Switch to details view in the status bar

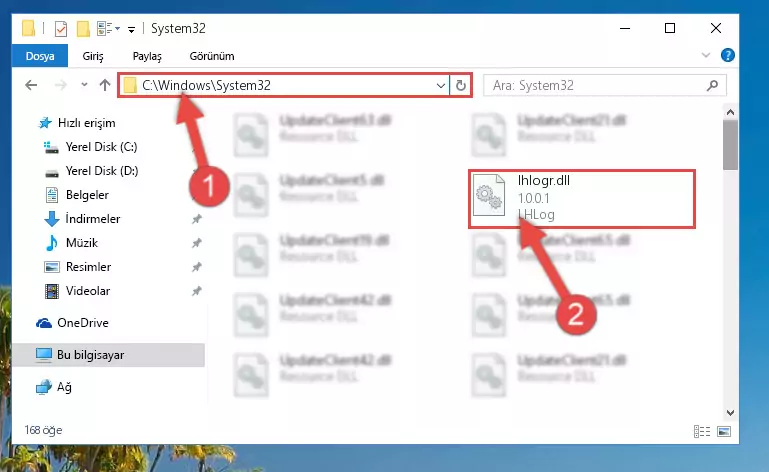702,431
